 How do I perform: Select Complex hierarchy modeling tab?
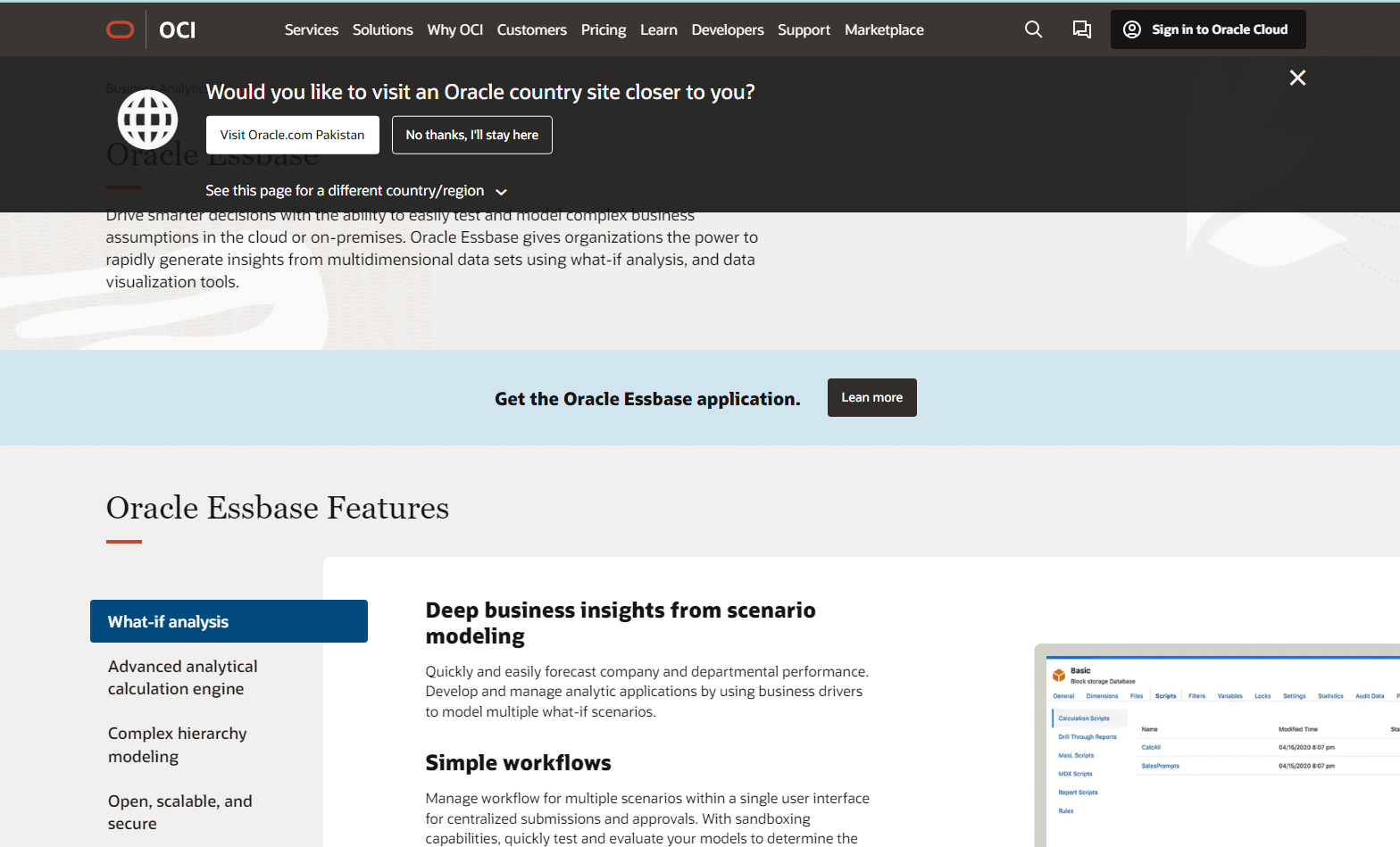tap(178, 745)
